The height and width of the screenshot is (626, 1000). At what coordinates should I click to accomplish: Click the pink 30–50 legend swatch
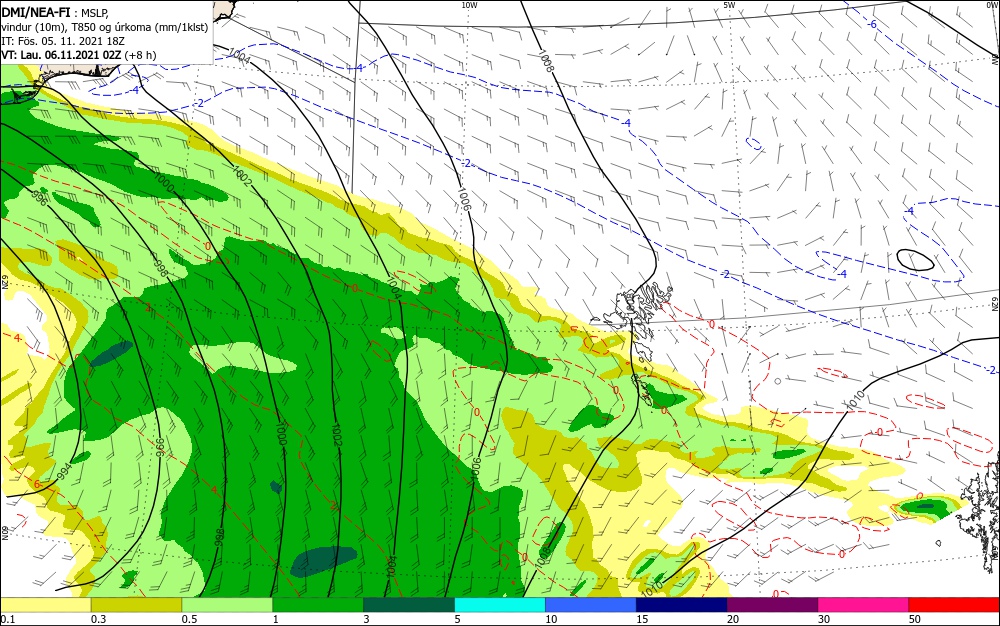pyautogui.click(x=864, y=605)
